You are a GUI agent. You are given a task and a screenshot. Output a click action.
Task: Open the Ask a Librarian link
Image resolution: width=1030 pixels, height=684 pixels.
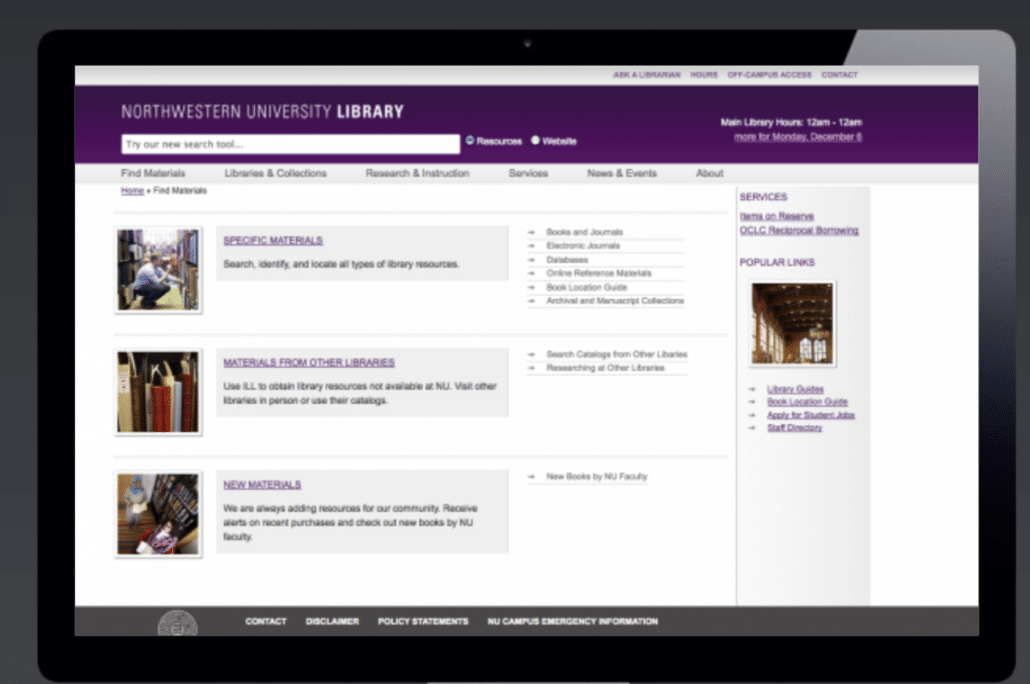(647, 75)
